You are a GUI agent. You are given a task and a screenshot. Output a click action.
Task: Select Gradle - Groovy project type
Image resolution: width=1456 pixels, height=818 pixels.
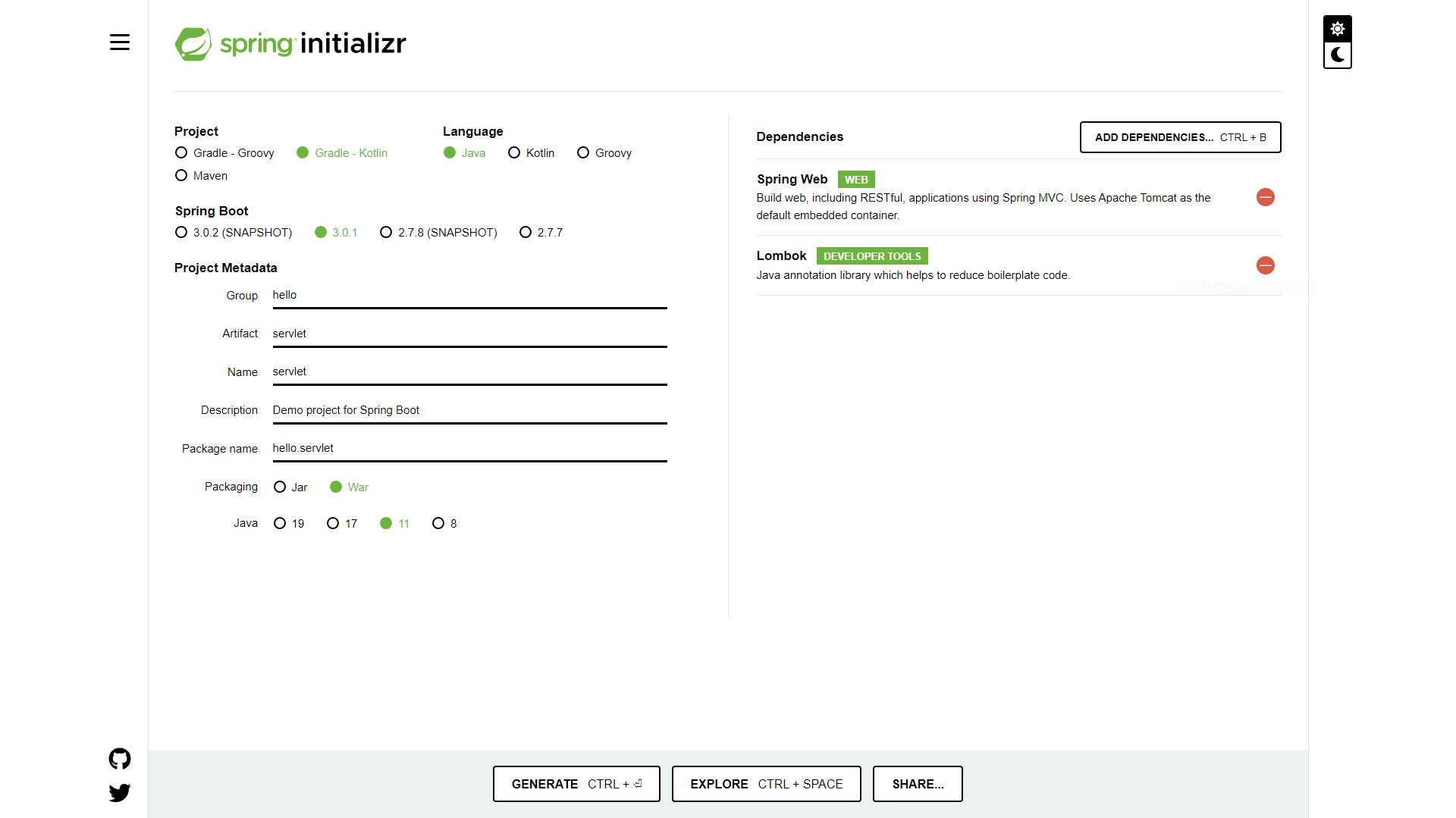click(x=224, y=153)
